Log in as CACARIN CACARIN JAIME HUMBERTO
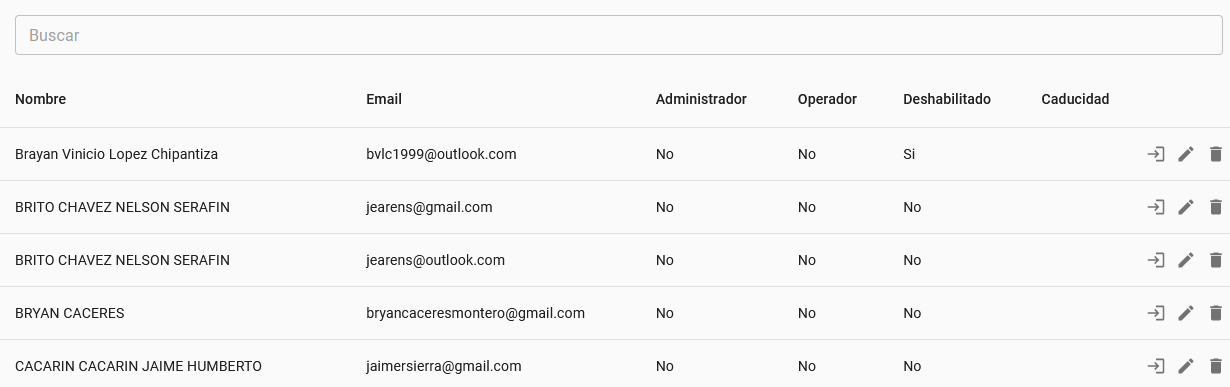 pos(1156,366)
